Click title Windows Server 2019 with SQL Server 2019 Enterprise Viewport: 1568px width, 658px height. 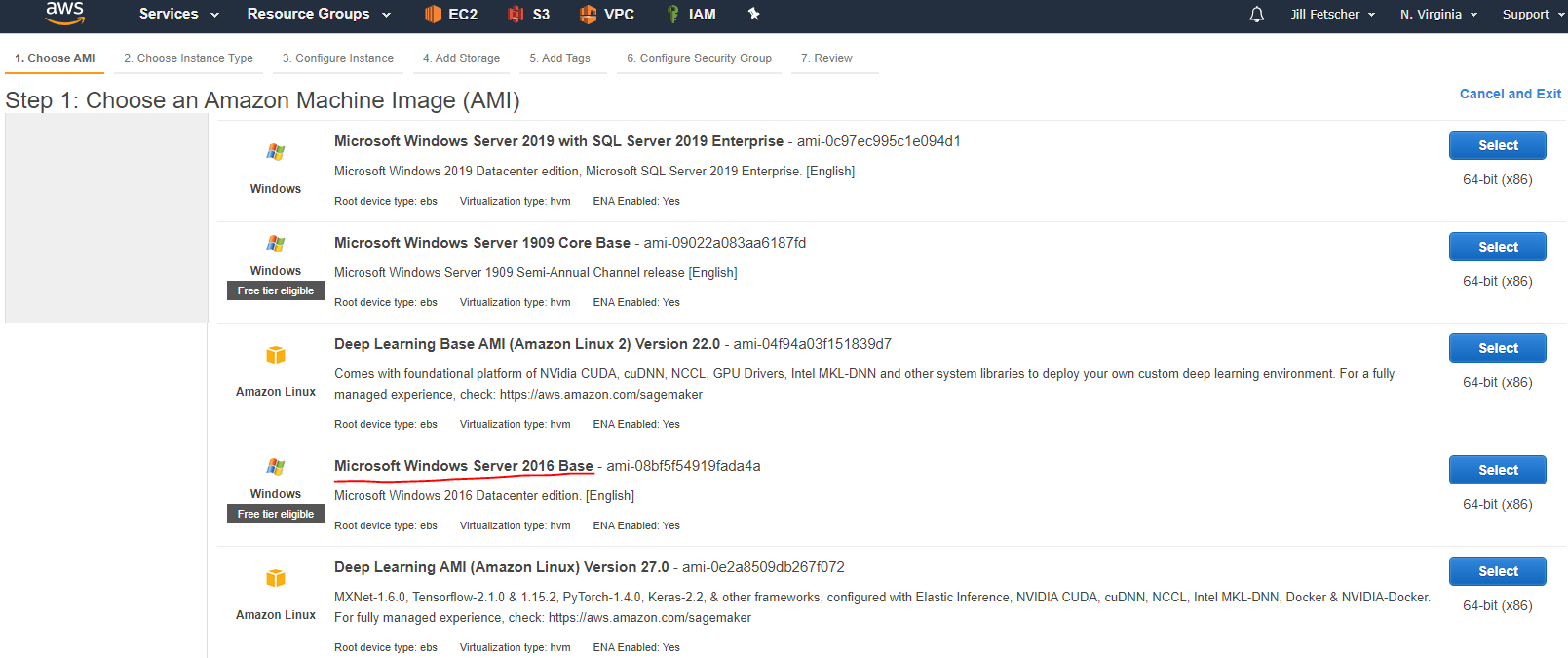558,141
